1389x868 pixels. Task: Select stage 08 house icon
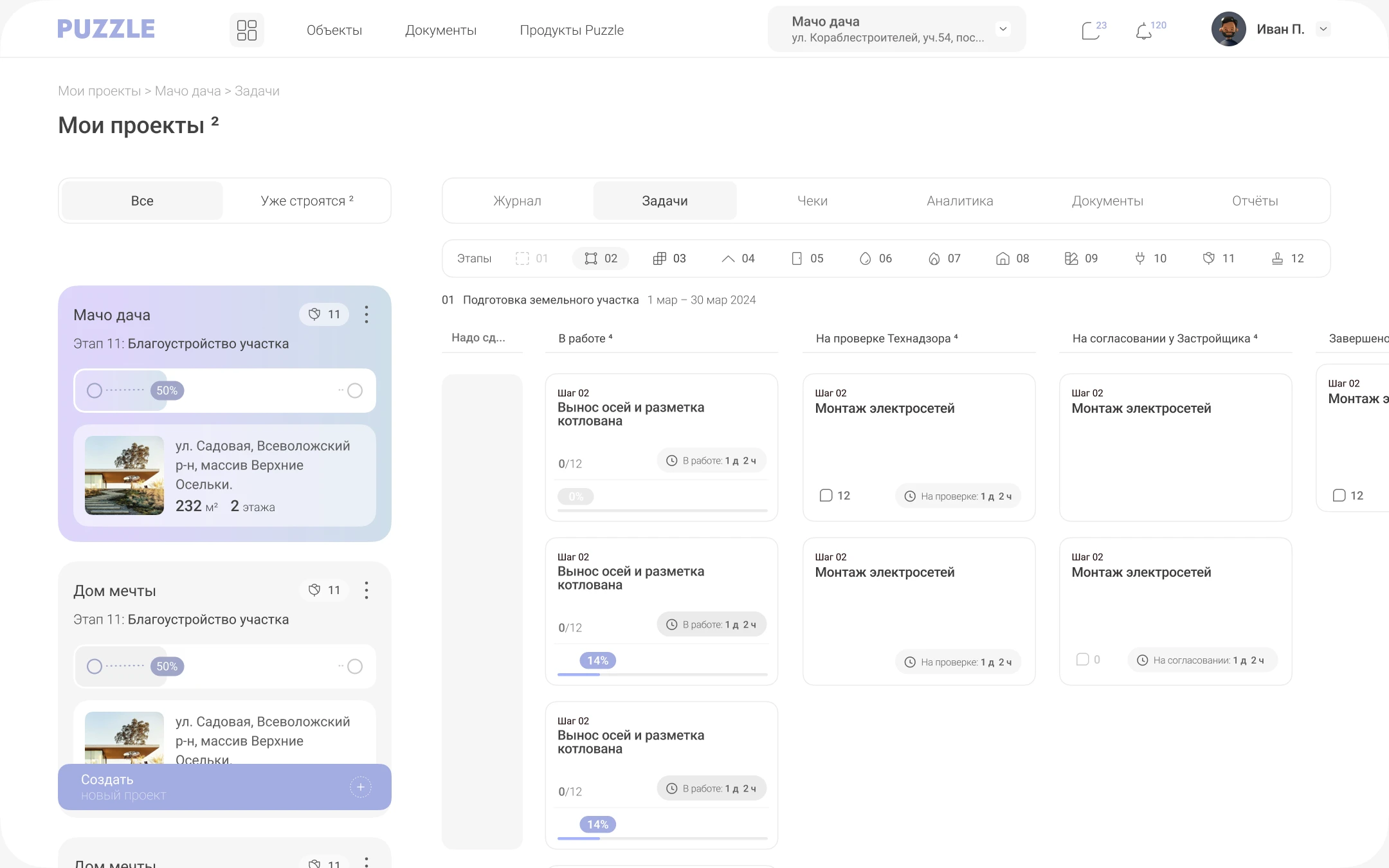(x=1003, y=258)
